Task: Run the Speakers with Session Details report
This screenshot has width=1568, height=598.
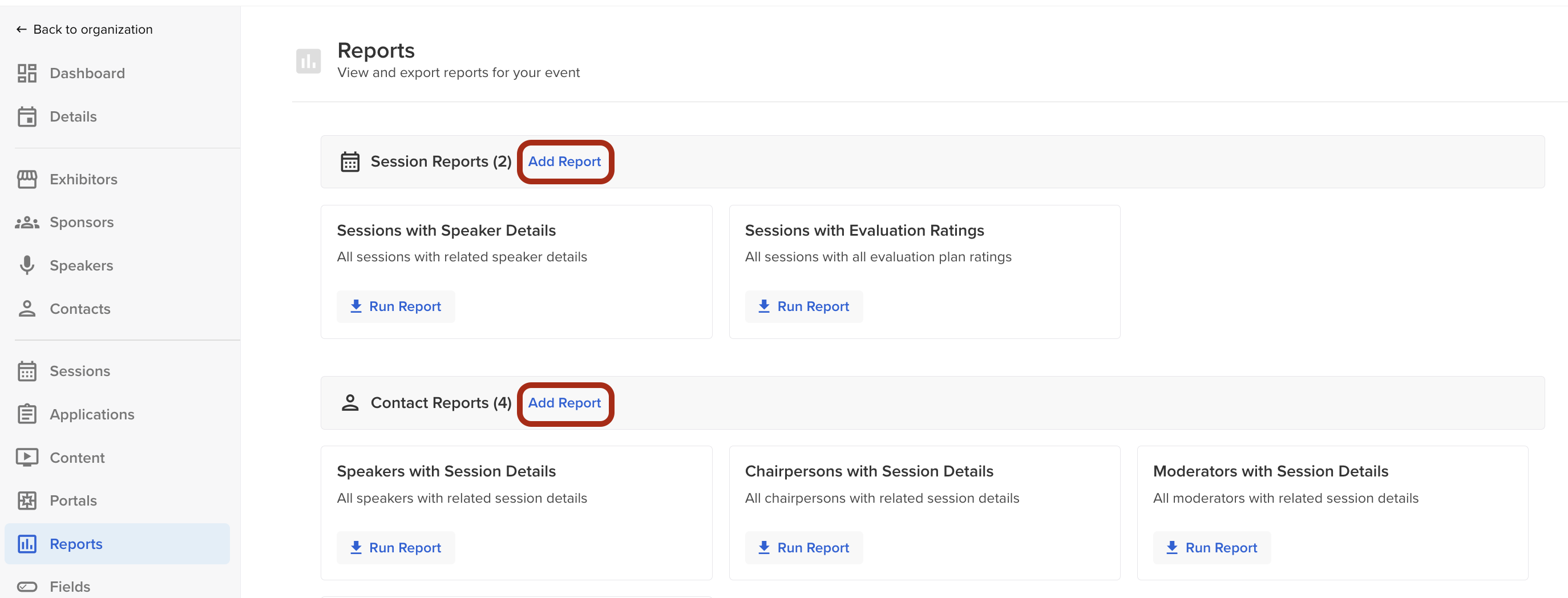Action: click(x=395, y=547)
